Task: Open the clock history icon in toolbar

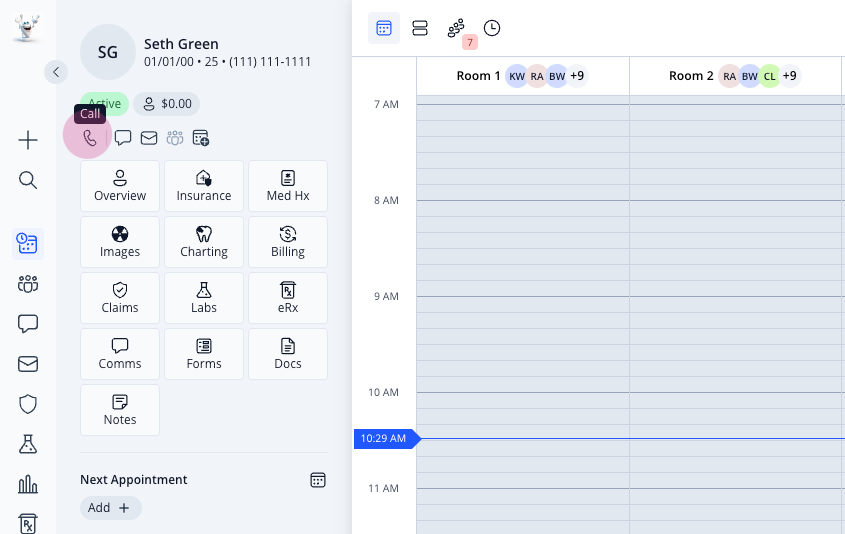Action: point(491,28)
